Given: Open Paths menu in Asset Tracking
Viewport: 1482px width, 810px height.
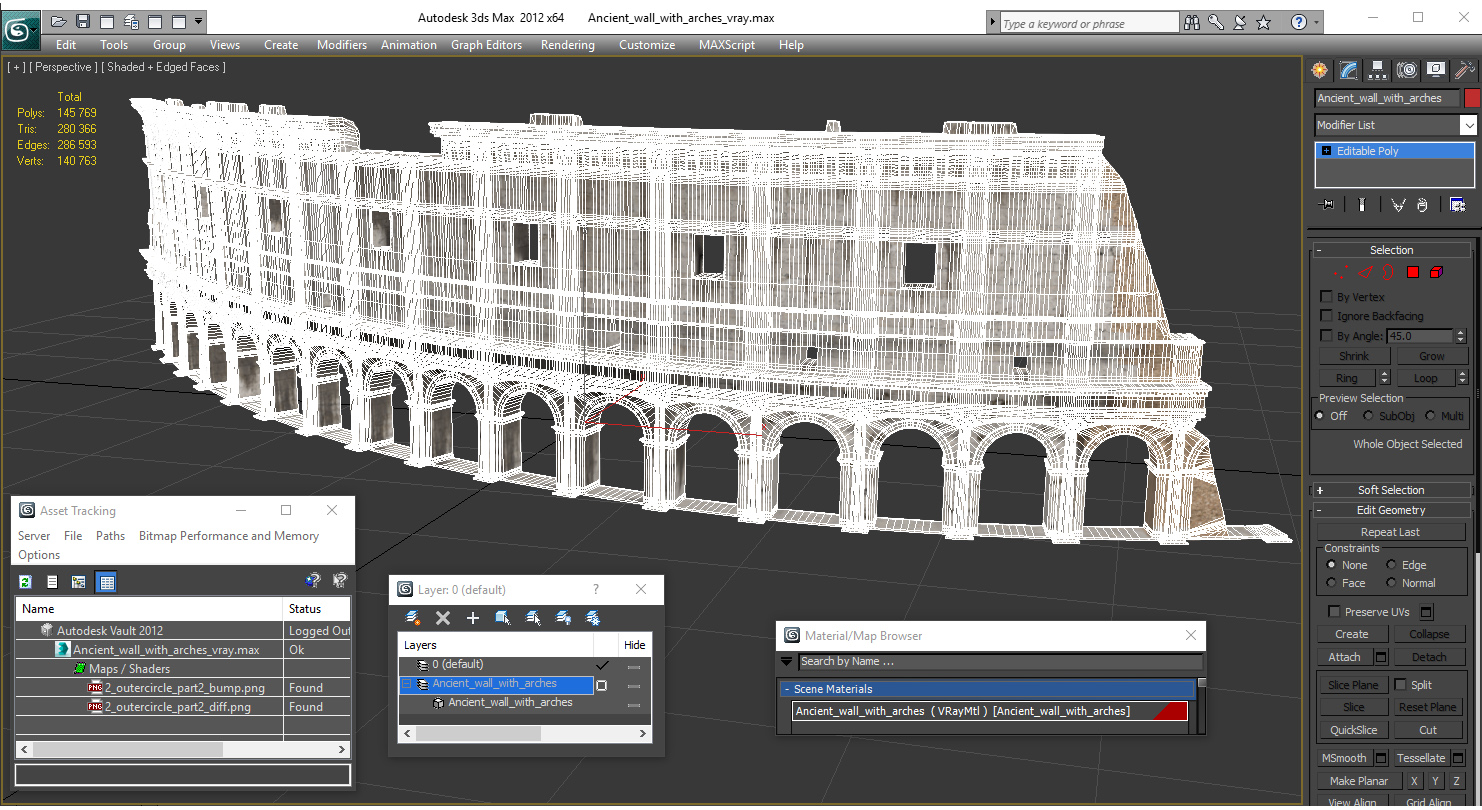Looking at the screenshot, I should point(110,536).
